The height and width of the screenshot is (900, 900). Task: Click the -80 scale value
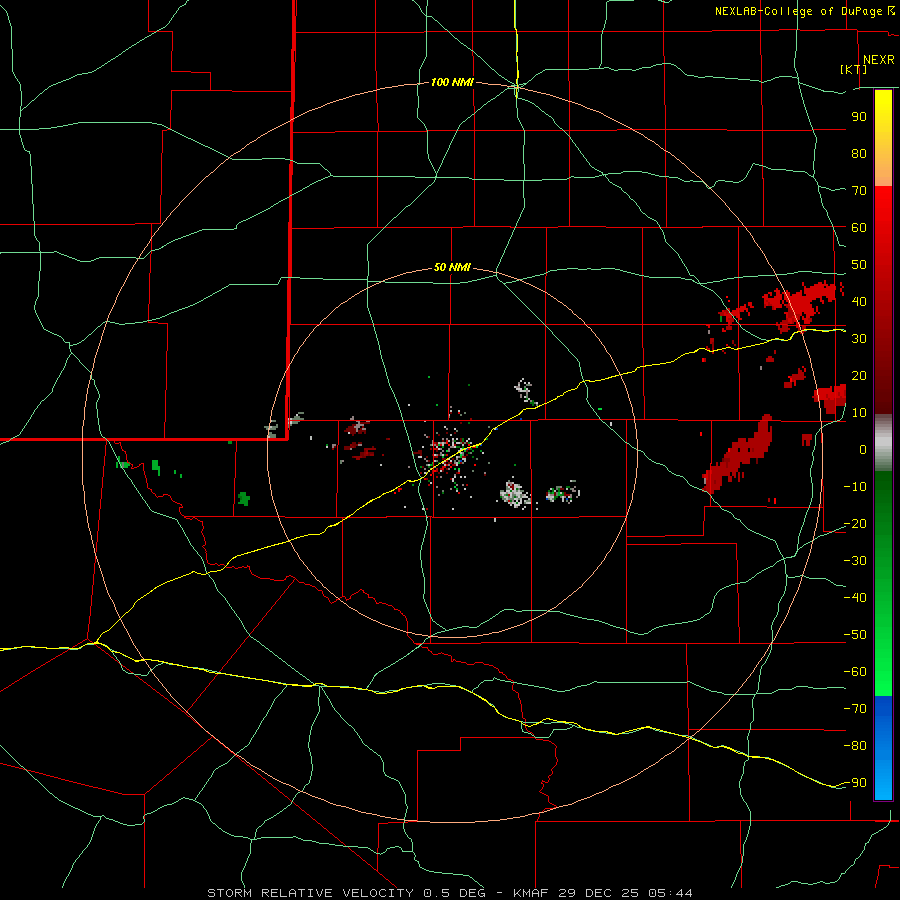click(x=855, y=746)
